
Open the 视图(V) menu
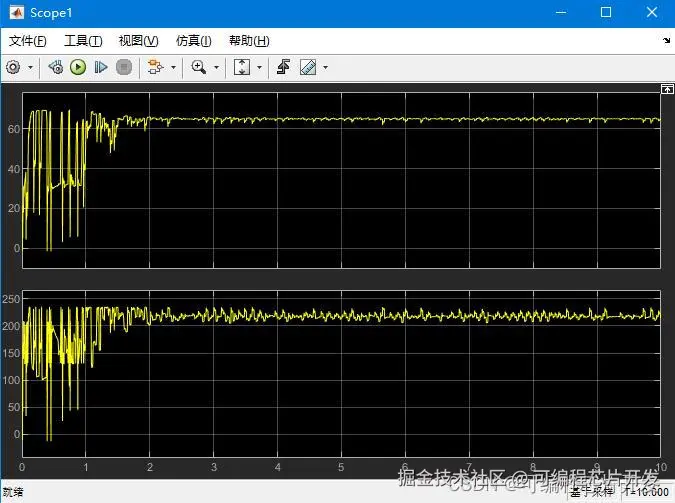pyautogui.click(x=139, y=41)
